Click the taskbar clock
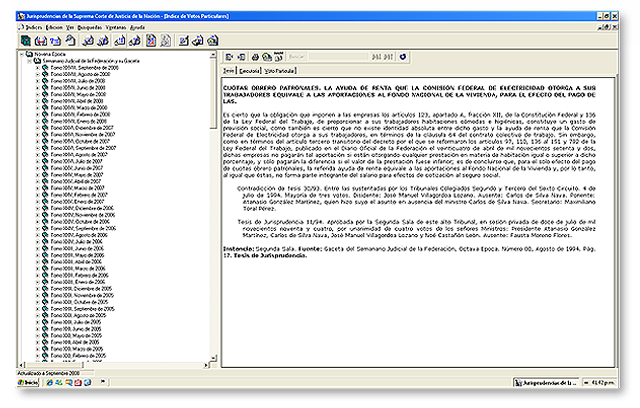 603,383
